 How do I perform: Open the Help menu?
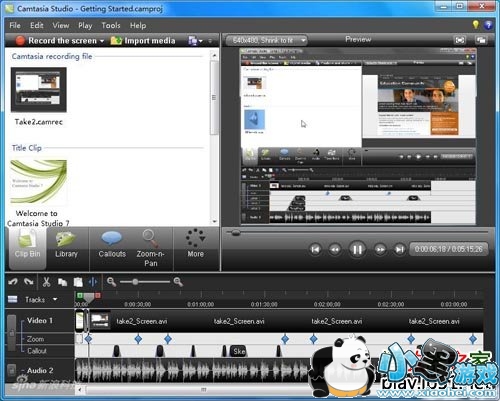tap(138, 25)
